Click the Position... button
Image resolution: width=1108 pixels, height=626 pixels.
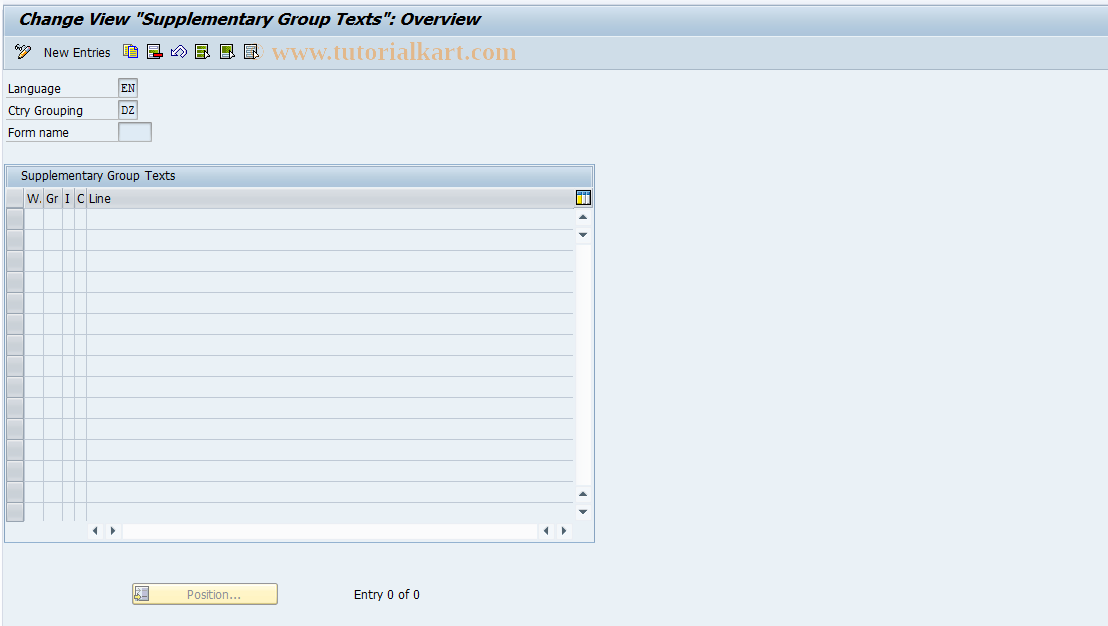pos(205,594)
